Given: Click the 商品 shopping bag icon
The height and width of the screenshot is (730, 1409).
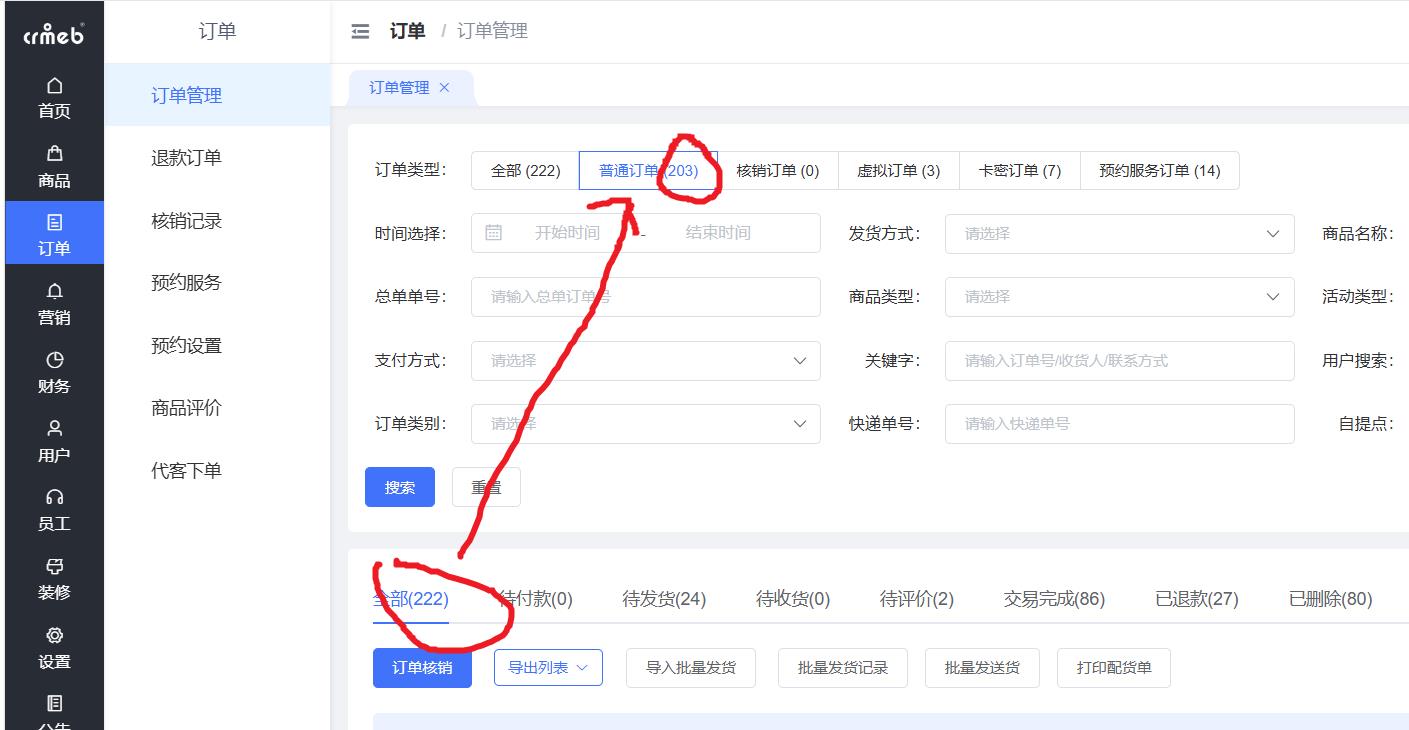Looking at the screenshot, I should tap(54, 154).
